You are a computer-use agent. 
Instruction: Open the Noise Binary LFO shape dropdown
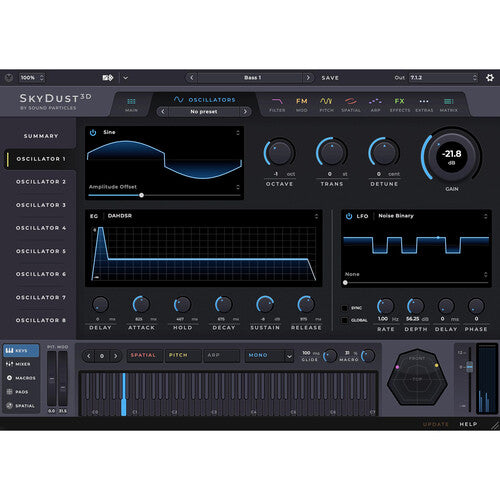click(432, 216)
